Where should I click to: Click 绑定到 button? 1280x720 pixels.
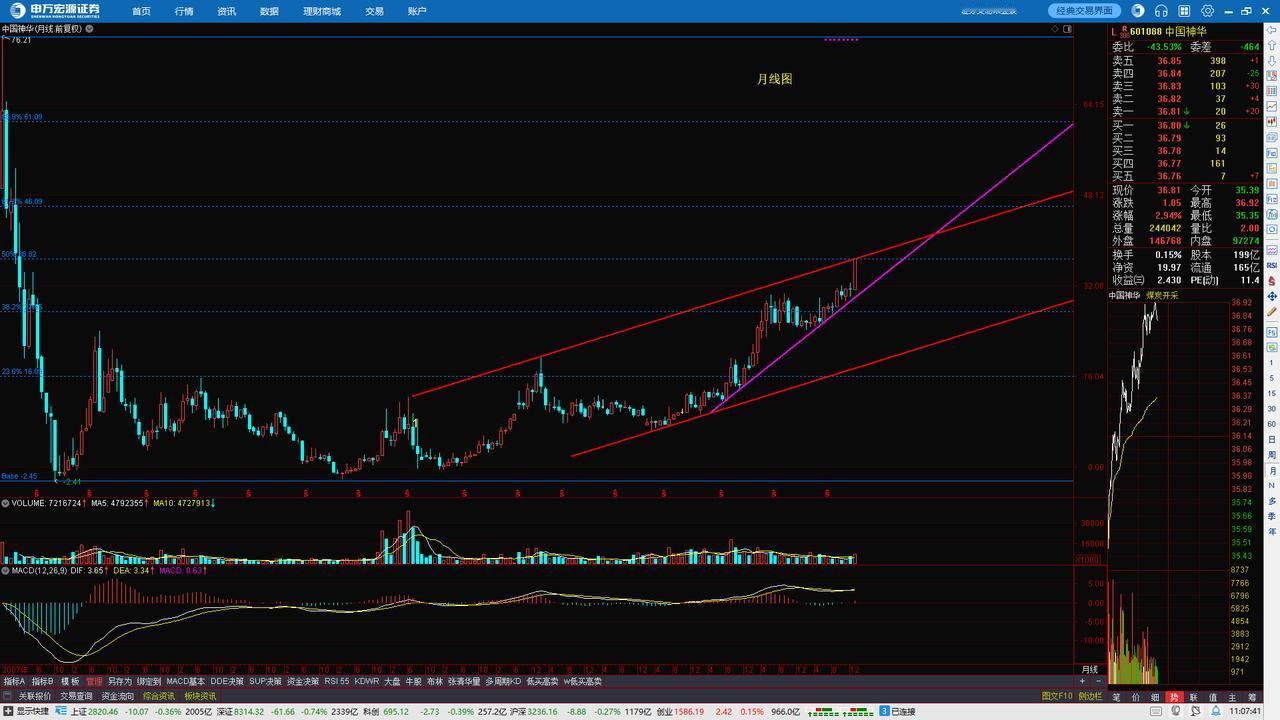pyautogui.click(x=149, y=681)
